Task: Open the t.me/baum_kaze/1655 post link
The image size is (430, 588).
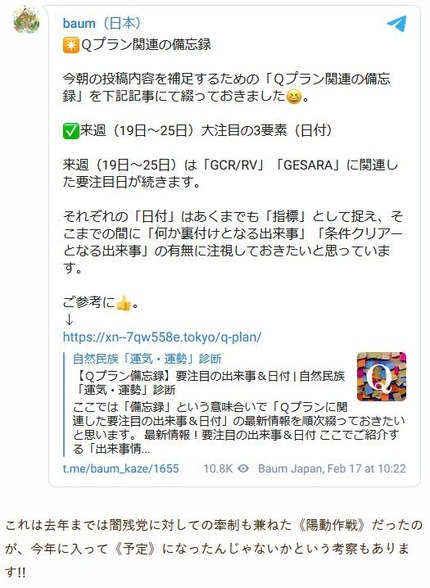Action: [x=121, y=468]
